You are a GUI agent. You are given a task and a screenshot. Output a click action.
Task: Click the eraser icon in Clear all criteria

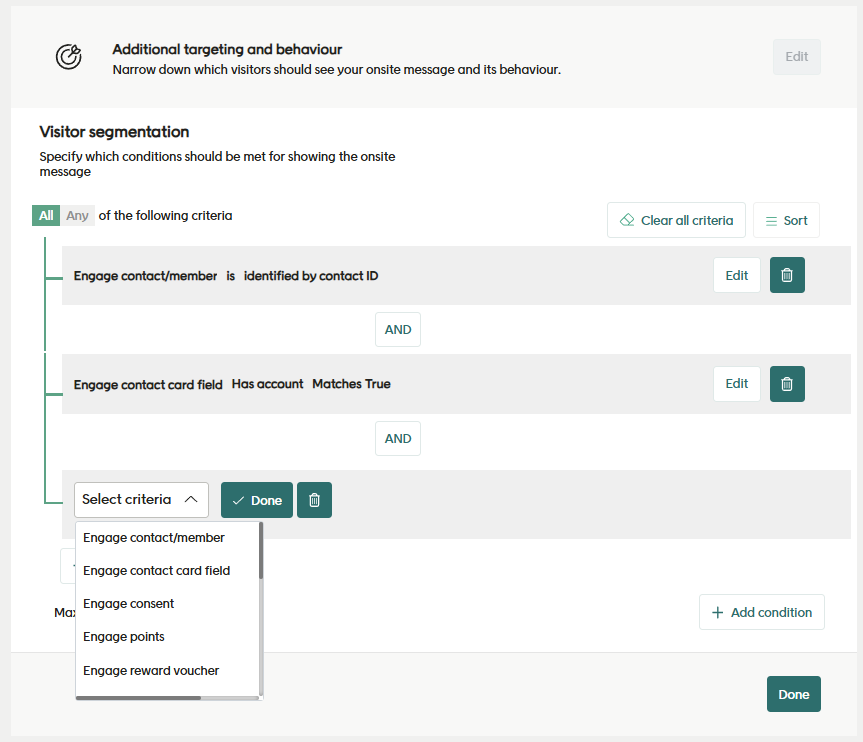[x=627, y=220]
